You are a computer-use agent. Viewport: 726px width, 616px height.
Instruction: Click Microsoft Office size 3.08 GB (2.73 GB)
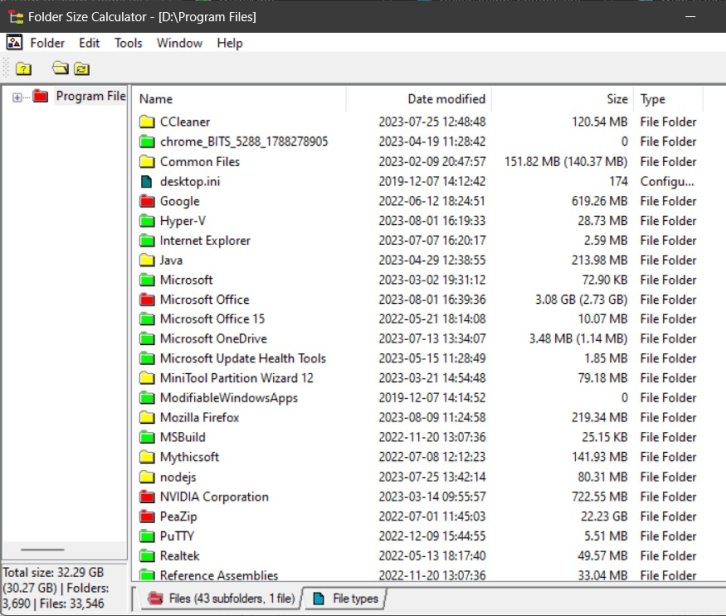click(x=582, y=300)
